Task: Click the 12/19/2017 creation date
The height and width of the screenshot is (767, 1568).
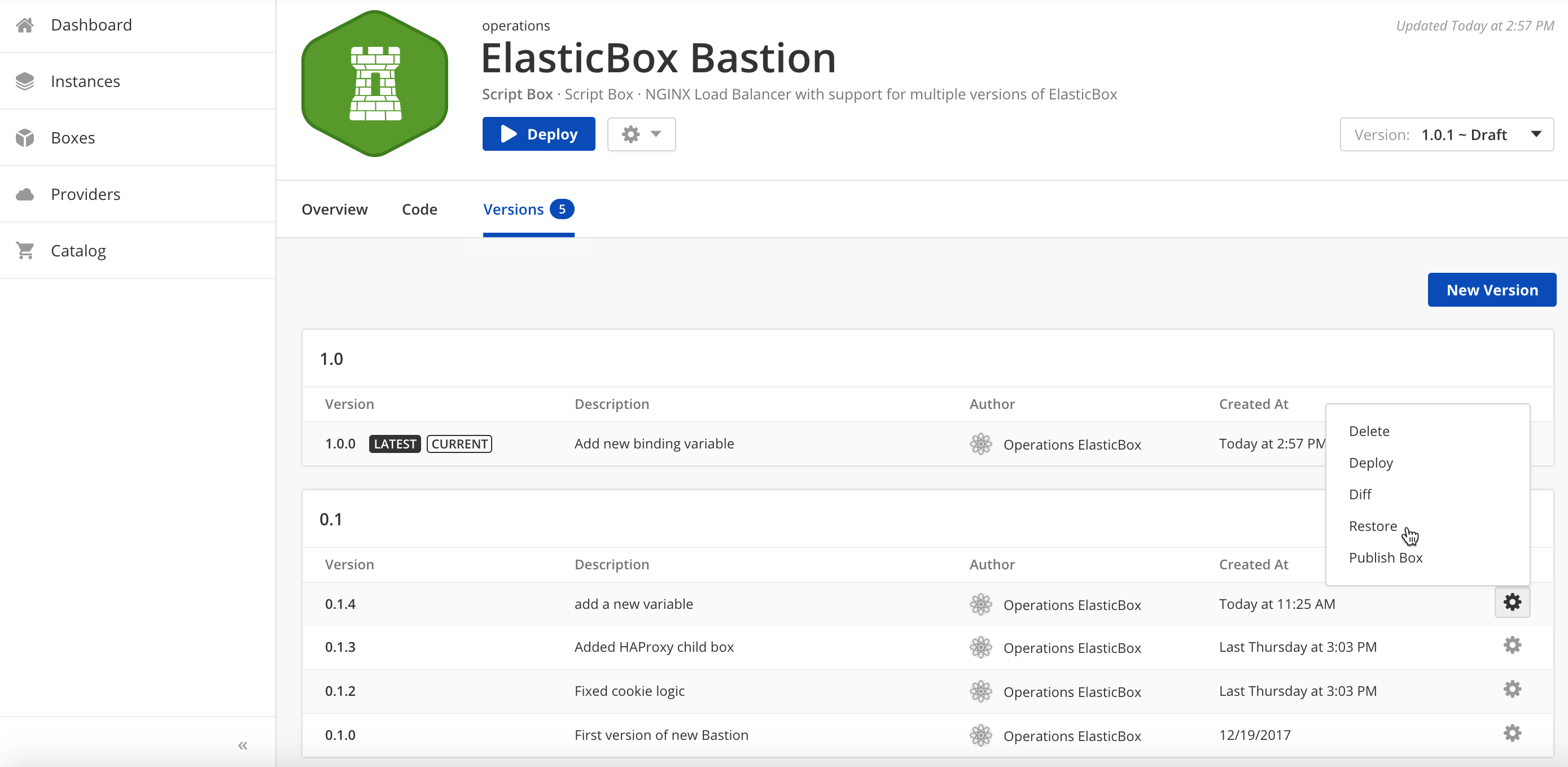Action: [1255, 735]
